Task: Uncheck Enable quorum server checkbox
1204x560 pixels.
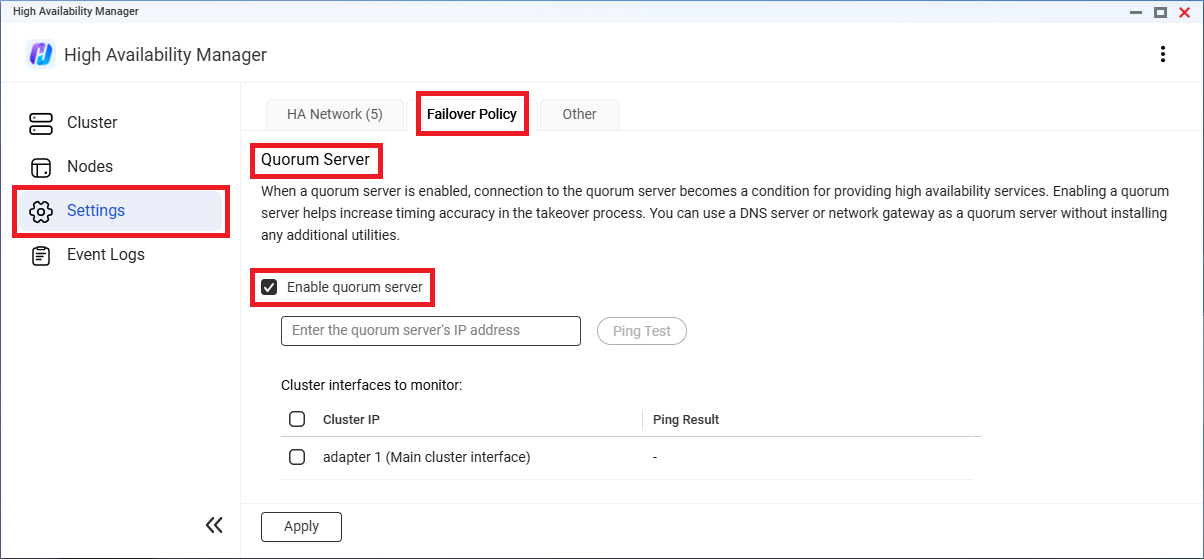Action: 269,288
